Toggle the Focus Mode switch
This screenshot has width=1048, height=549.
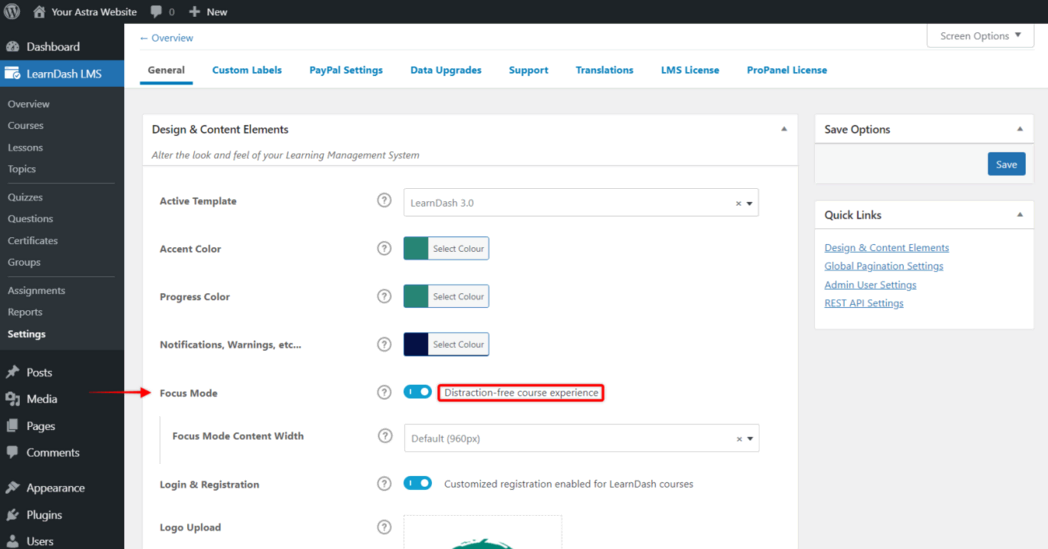417,393
